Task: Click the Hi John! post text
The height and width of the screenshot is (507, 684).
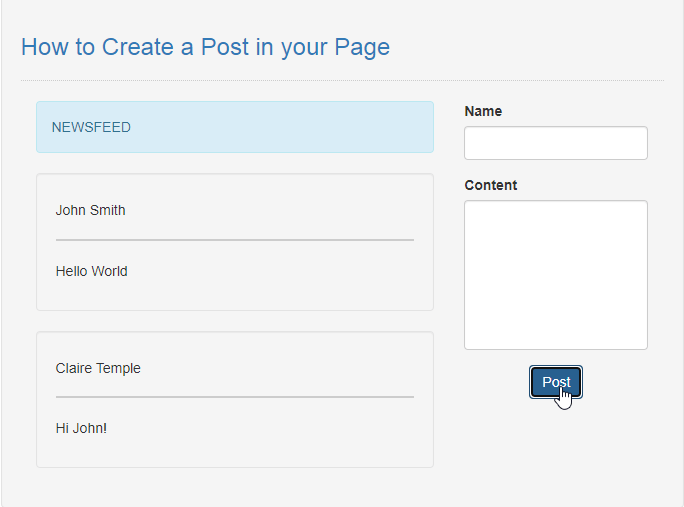Action: coord(81,428)
